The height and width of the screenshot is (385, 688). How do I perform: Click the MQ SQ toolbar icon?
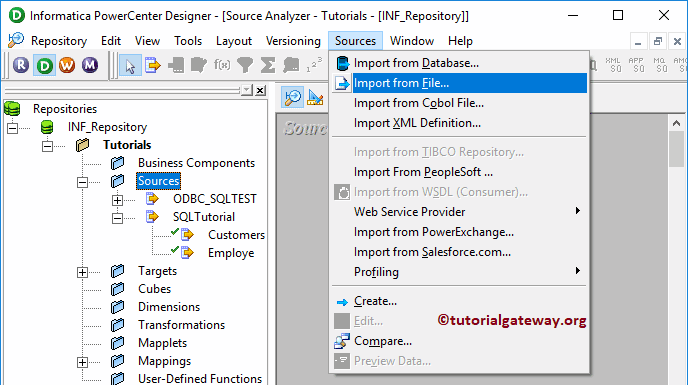point(659,65)
